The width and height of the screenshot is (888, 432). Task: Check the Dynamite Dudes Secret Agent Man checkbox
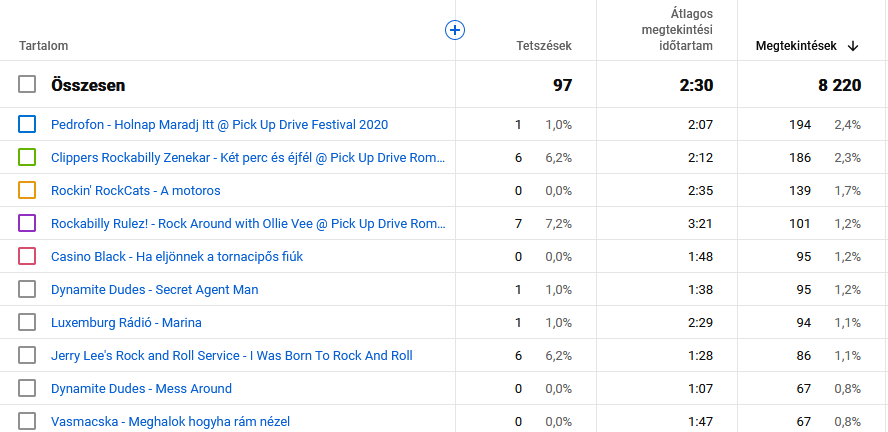point(27,289)
